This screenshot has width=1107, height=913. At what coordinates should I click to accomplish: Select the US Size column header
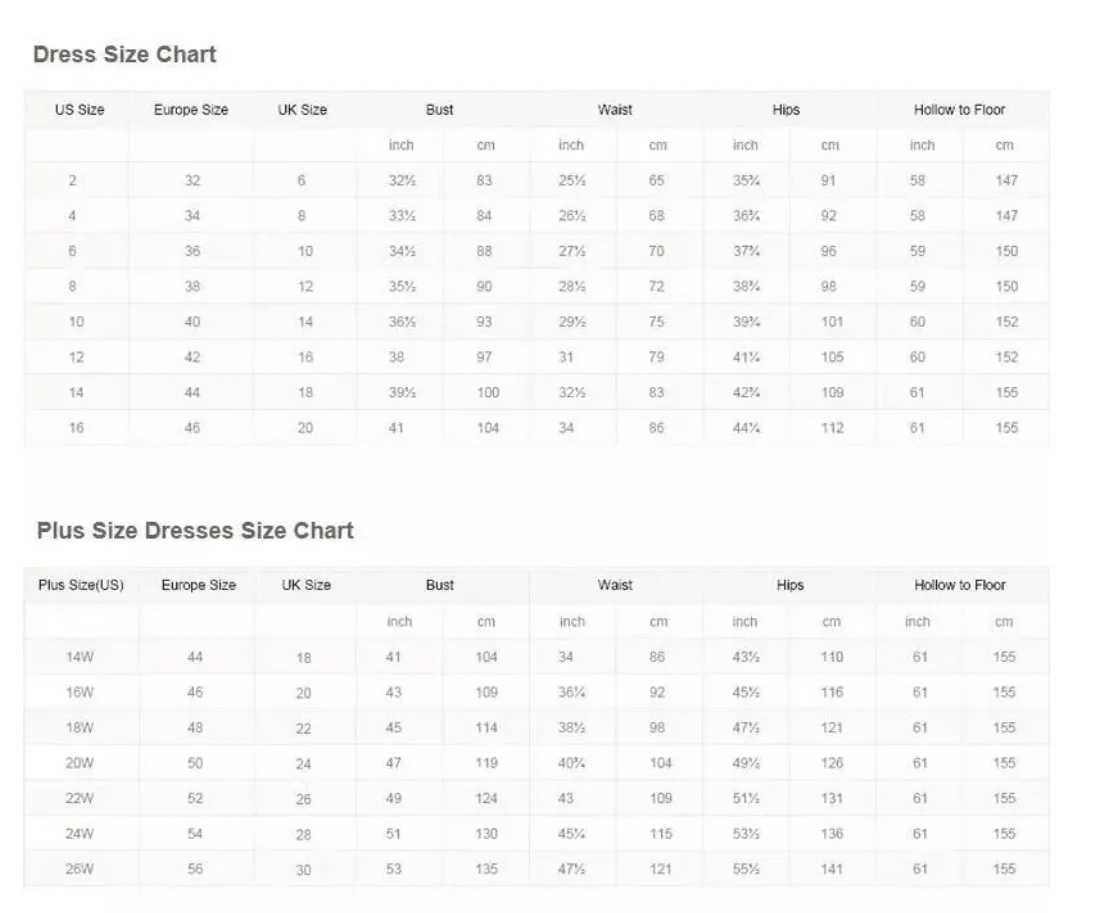[x=80, y=109]
